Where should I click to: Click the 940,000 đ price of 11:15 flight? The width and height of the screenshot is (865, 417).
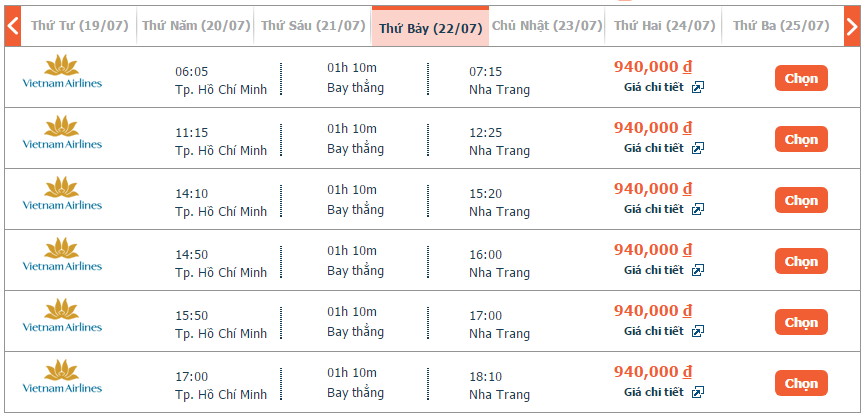coord(653,128)
